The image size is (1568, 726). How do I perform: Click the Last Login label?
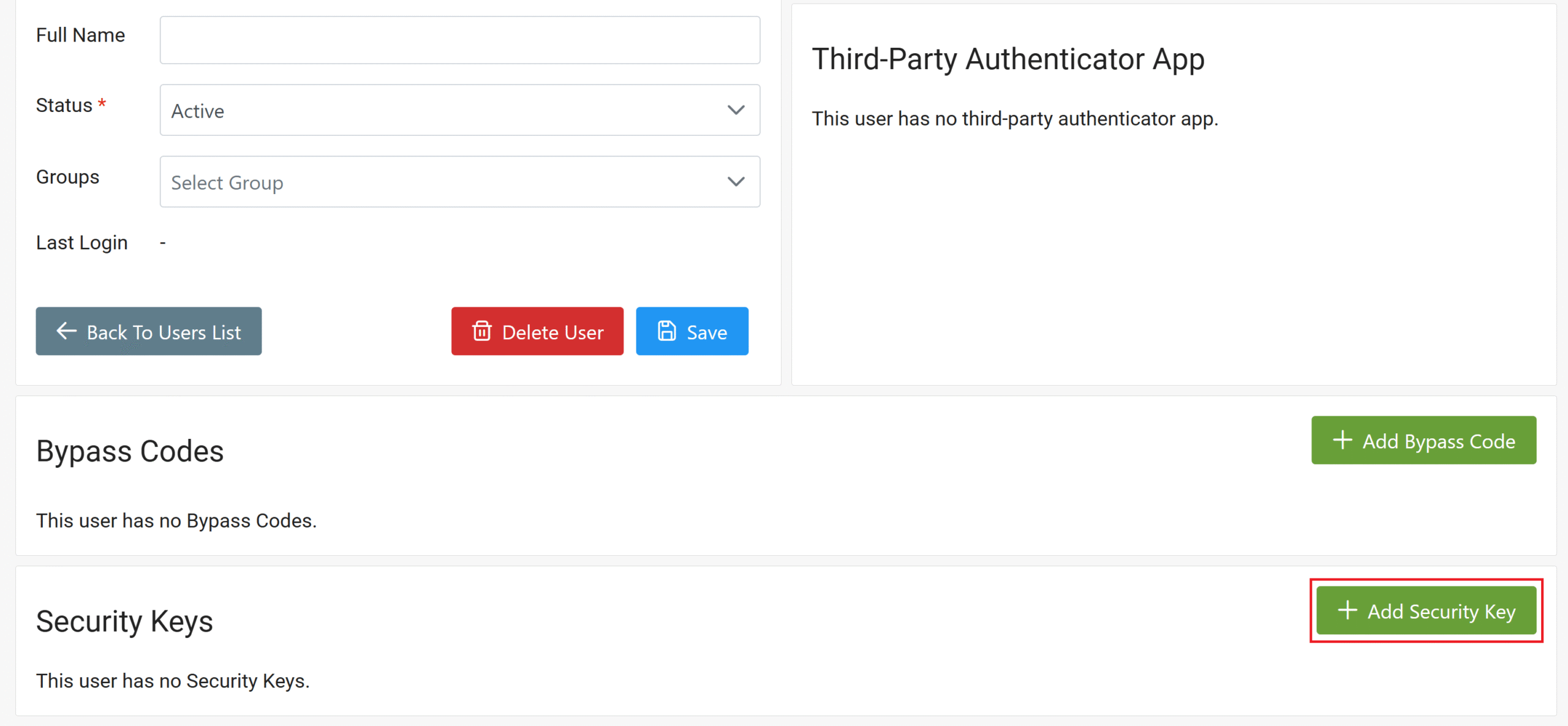tap(81, 242)
